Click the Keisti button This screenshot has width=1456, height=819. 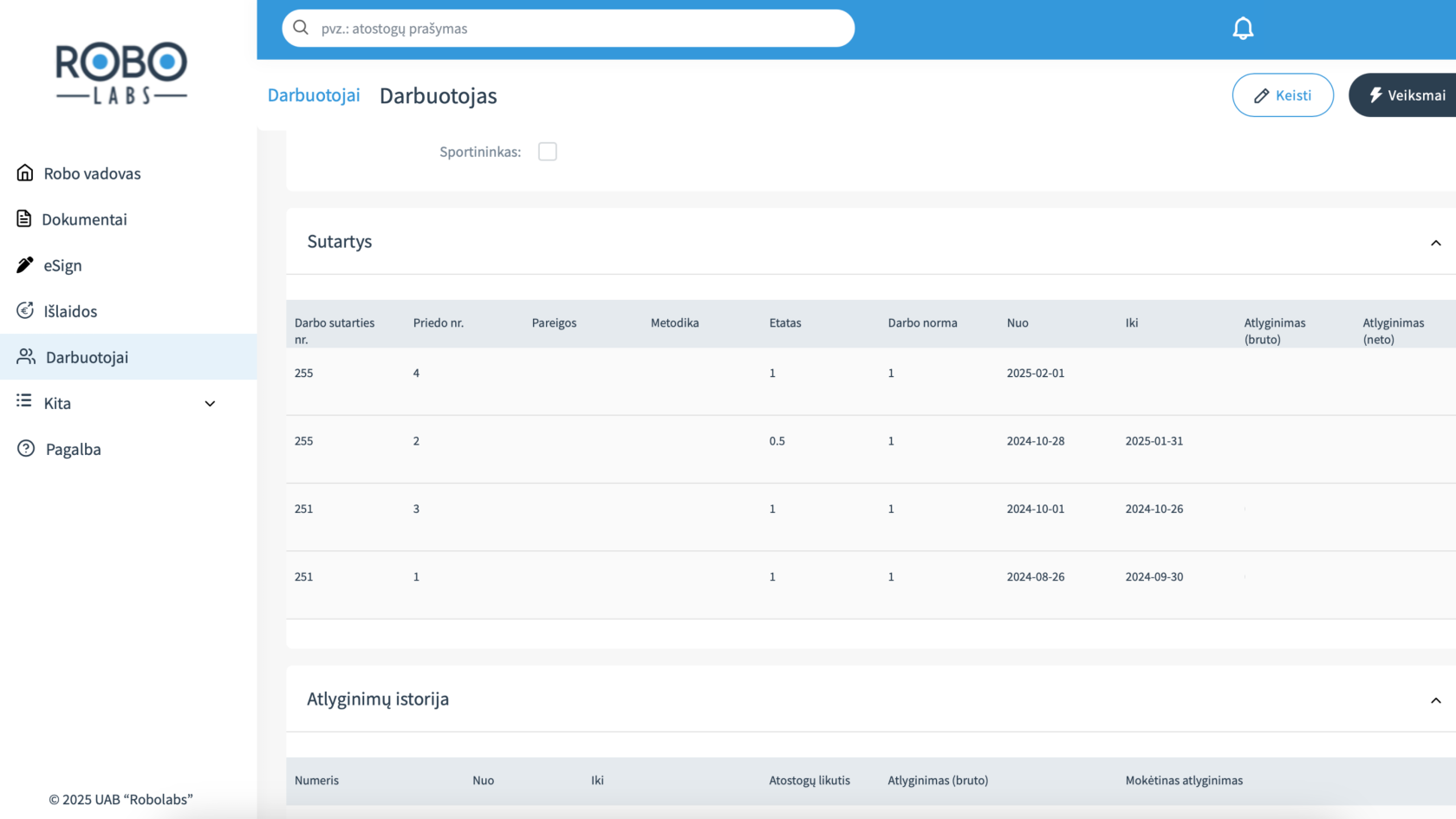[x=1283, y=95]
